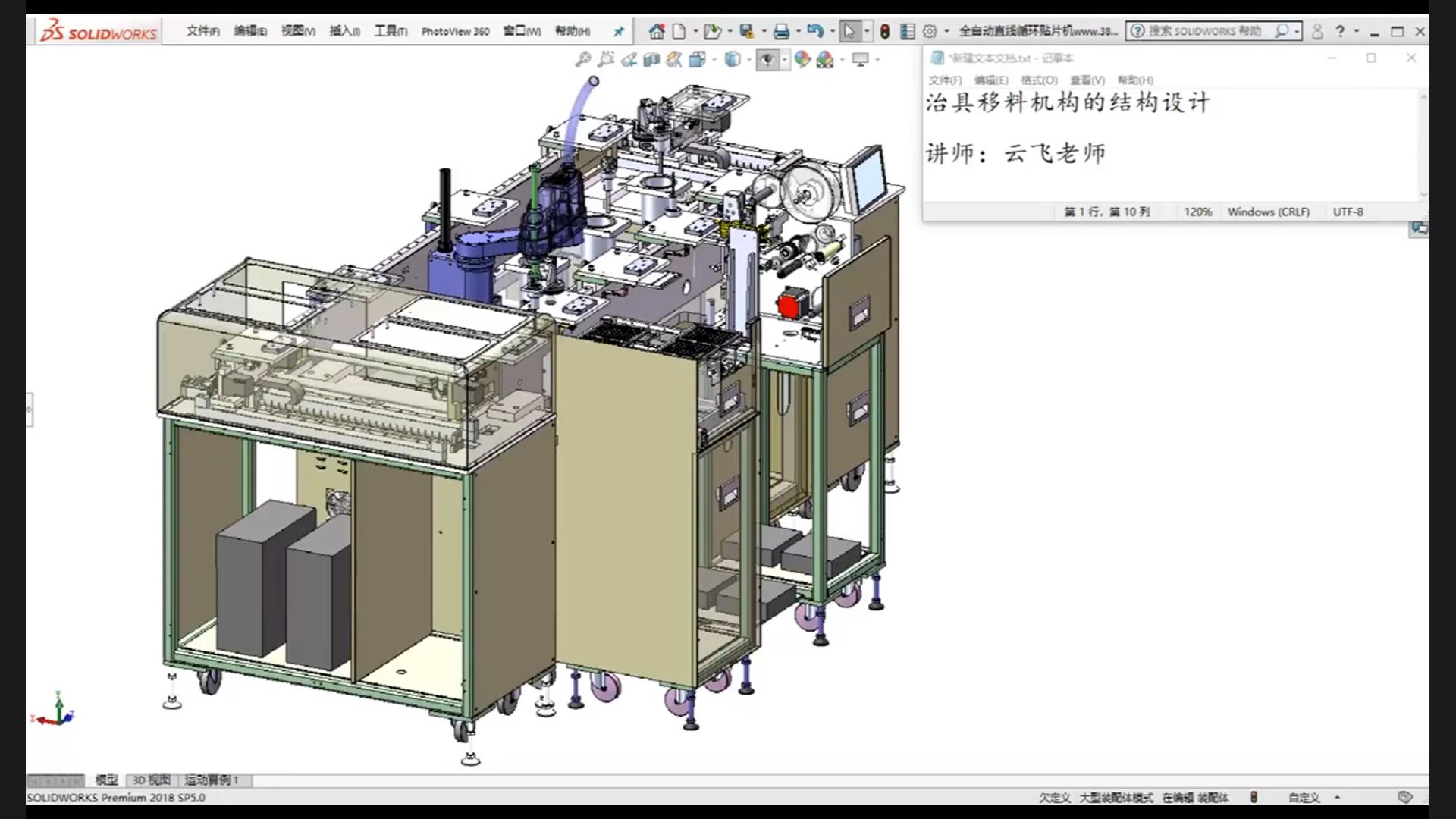Click 自定义 units in status bar
The height and width of the screenshot is (819, 1456).
(x=1304, y=797)
